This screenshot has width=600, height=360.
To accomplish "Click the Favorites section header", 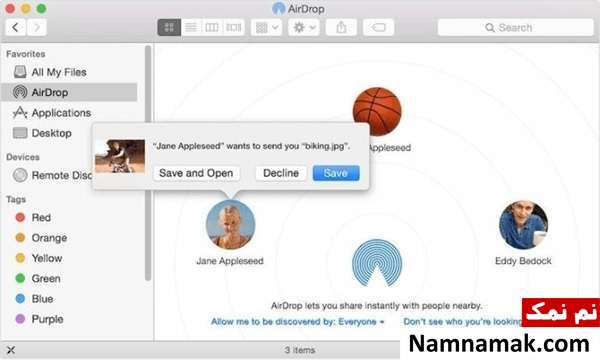I will [26, 54].
